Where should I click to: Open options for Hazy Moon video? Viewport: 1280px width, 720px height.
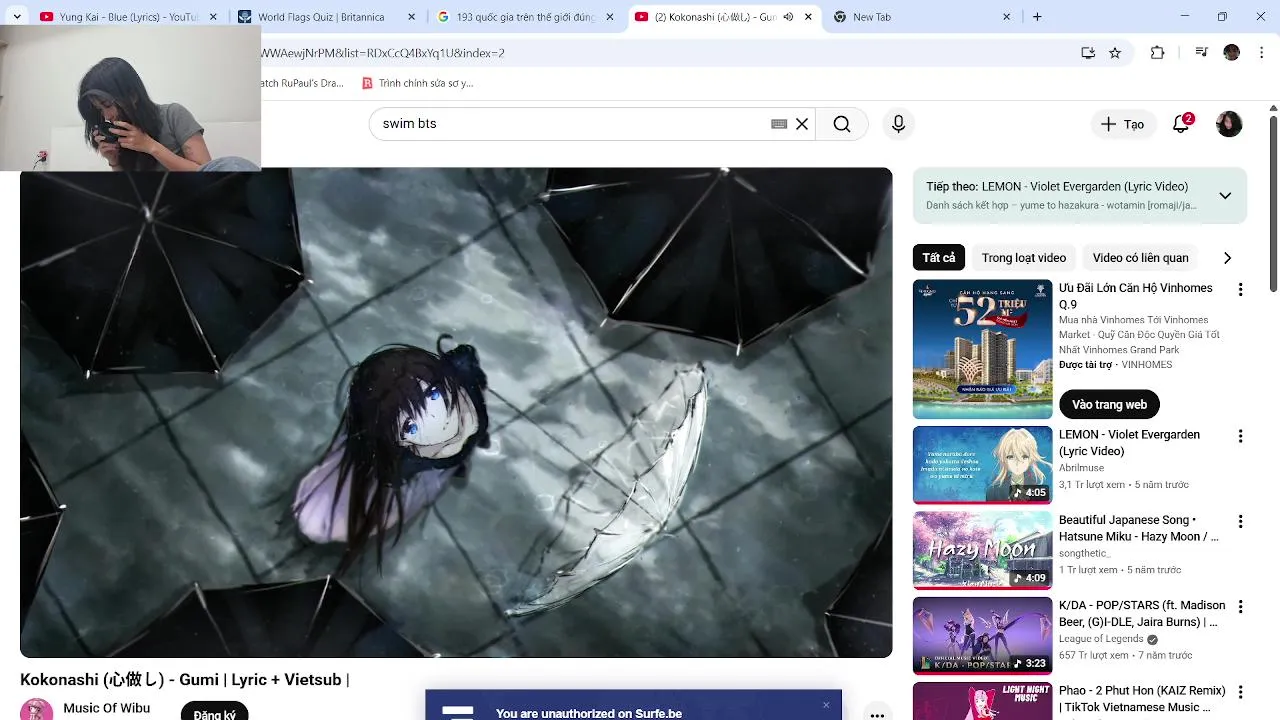(x=1240, y=522)
